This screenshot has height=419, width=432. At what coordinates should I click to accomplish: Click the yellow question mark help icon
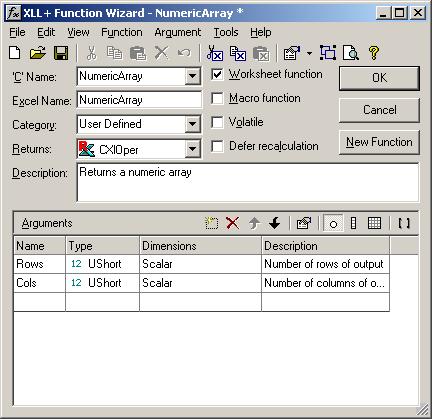coord(374,53)
